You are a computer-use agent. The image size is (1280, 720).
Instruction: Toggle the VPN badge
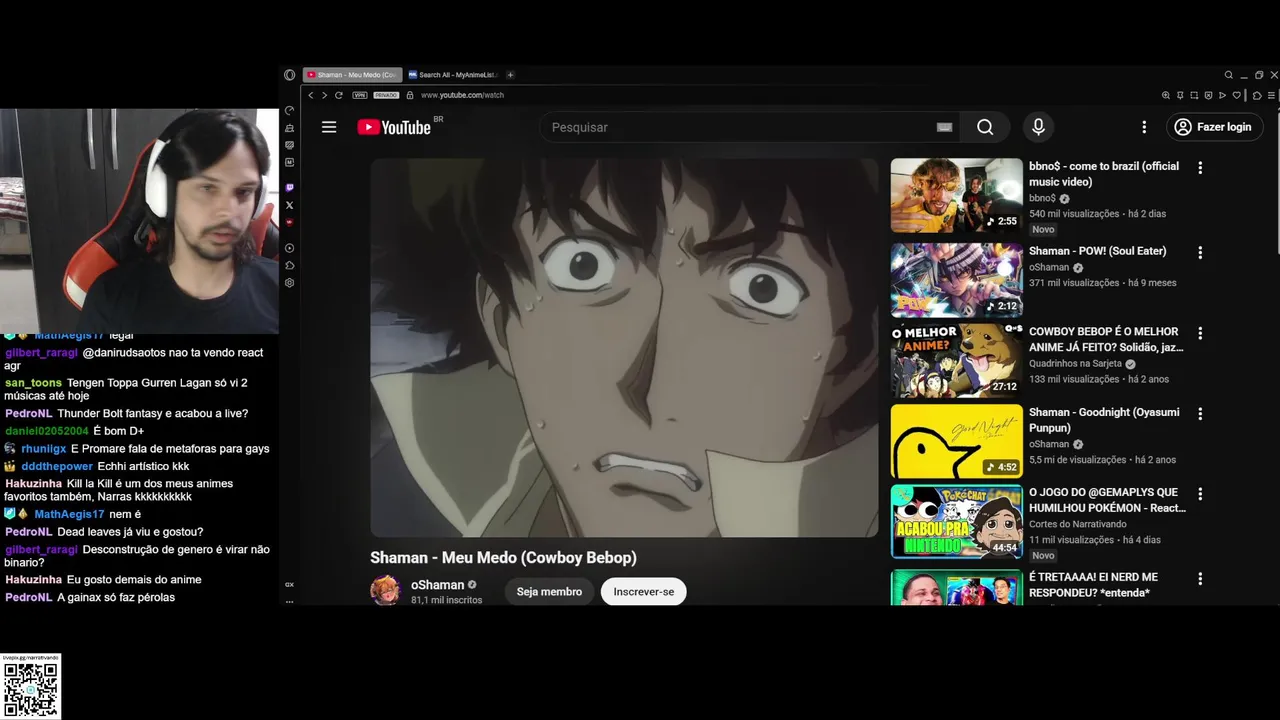(x=359, y=95)
